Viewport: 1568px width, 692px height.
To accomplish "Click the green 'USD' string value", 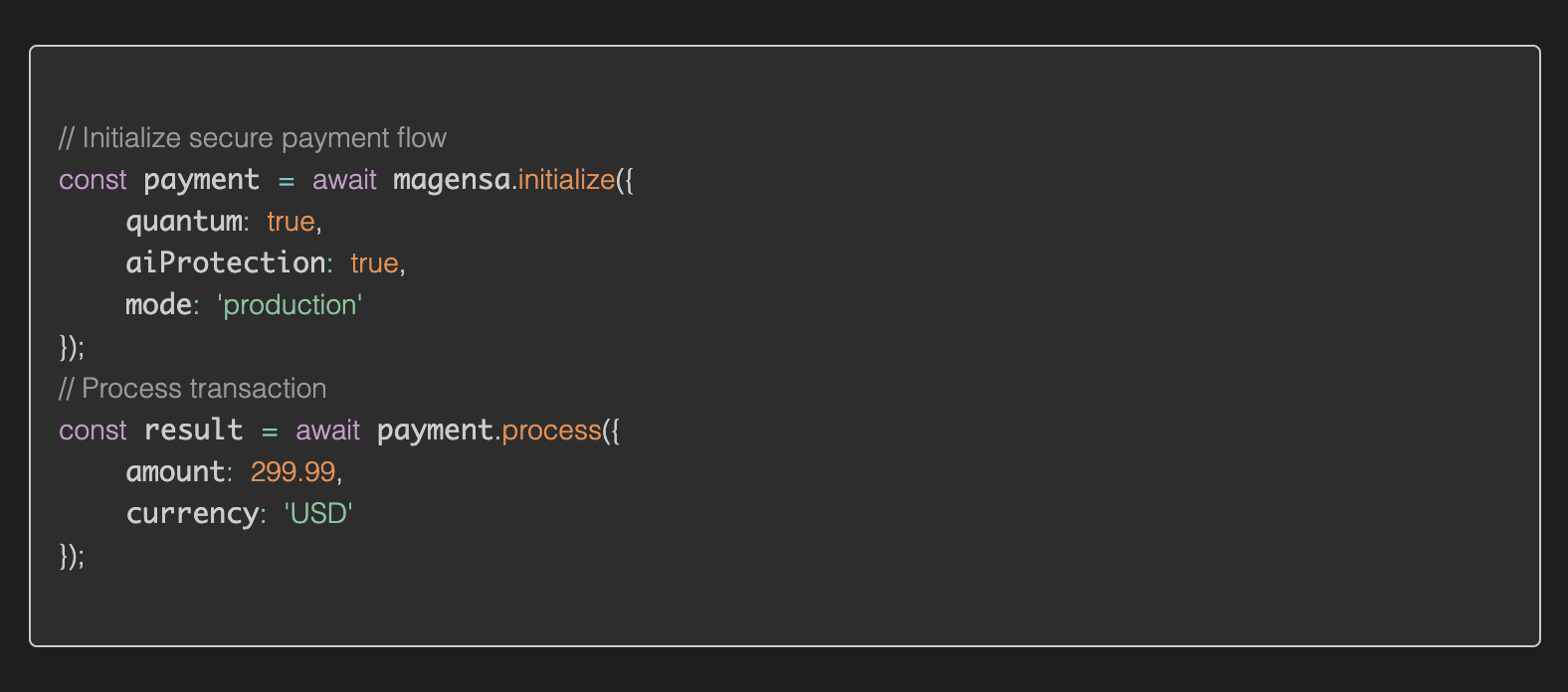I will pos(318,514).
